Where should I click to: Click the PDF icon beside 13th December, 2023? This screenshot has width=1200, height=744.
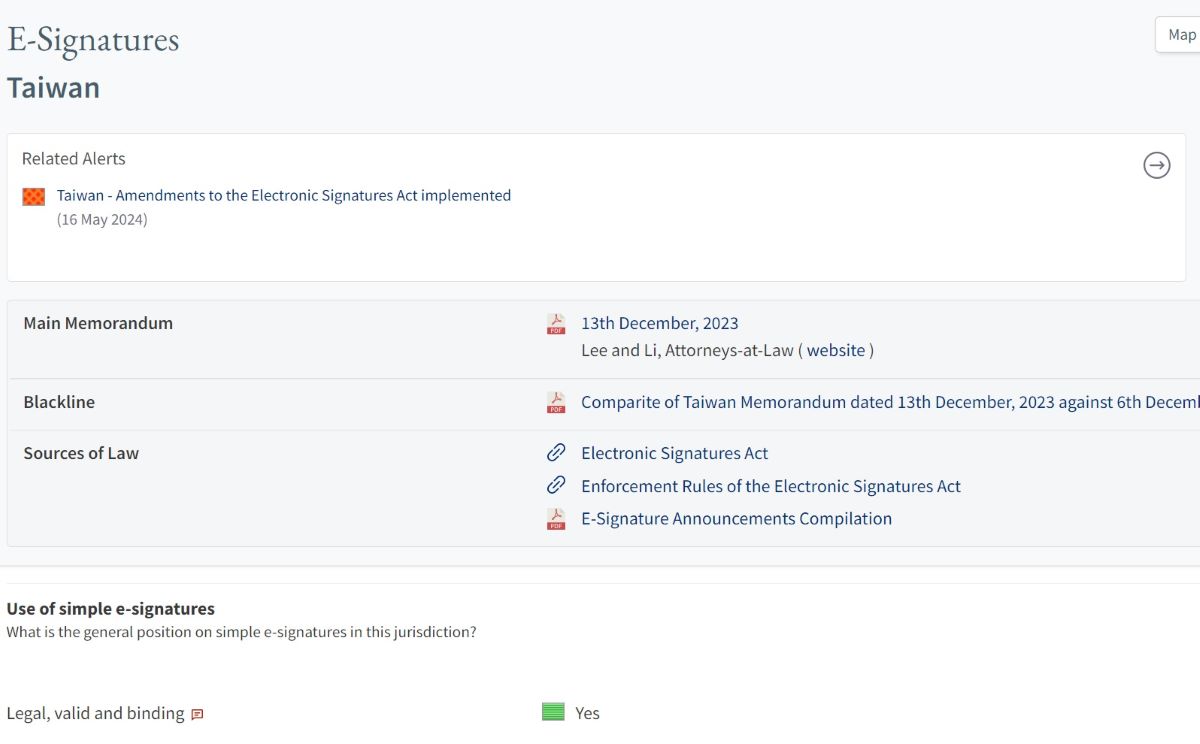point(556,324)
